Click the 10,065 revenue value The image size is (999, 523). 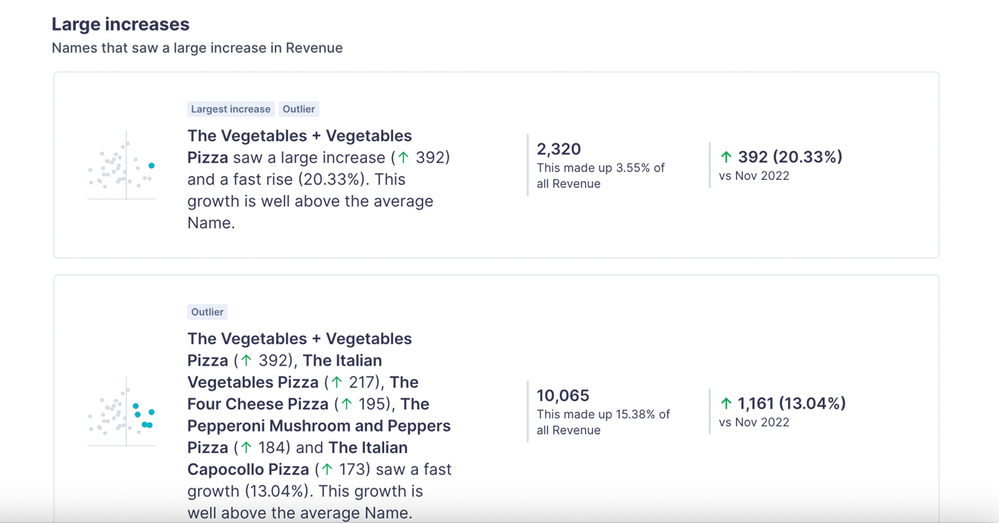[x=563, y=396]
